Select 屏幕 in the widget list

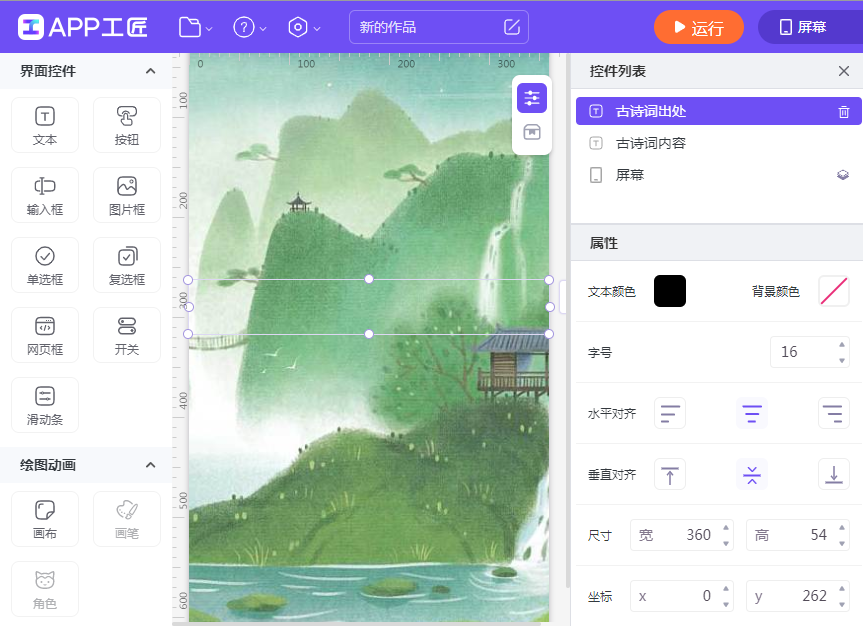718,175
